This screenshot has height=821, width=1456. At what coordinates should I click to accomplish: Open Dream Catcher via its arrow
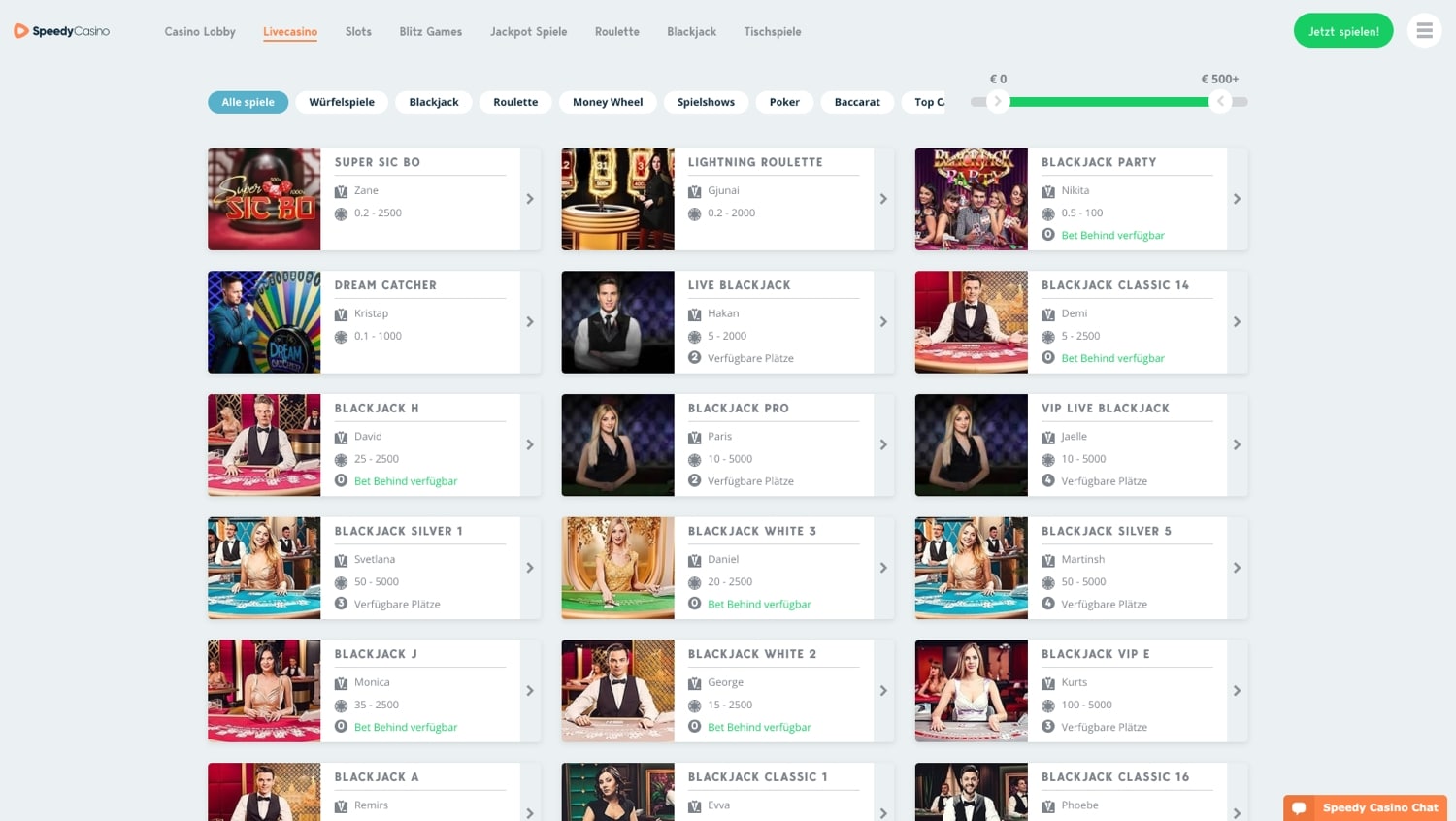(x=530, y=322)
